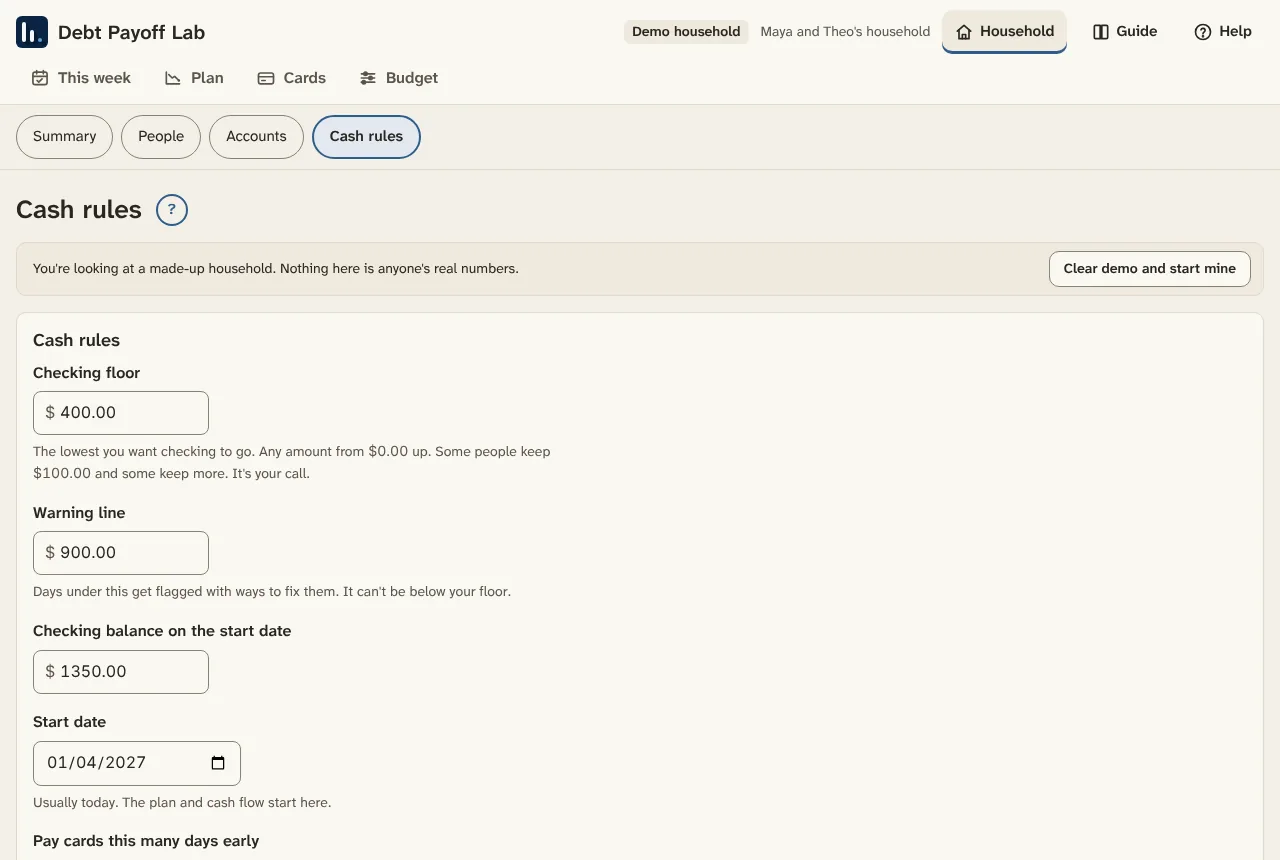
Task: Click the house icon in Household button
Action: point(964,32)
